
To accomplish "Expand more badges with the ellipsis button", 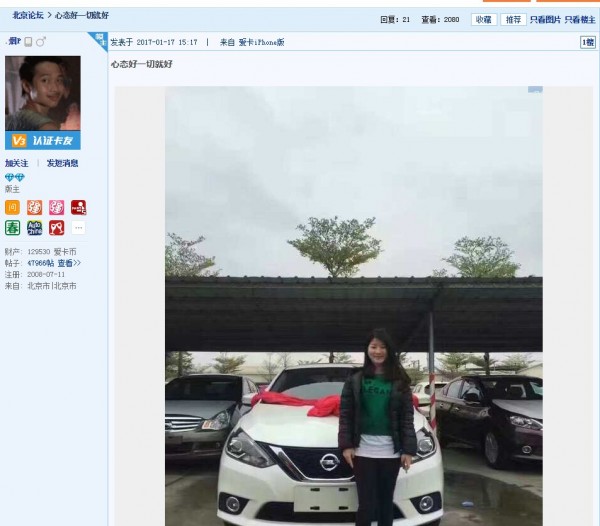I will [x=78, y=228].
